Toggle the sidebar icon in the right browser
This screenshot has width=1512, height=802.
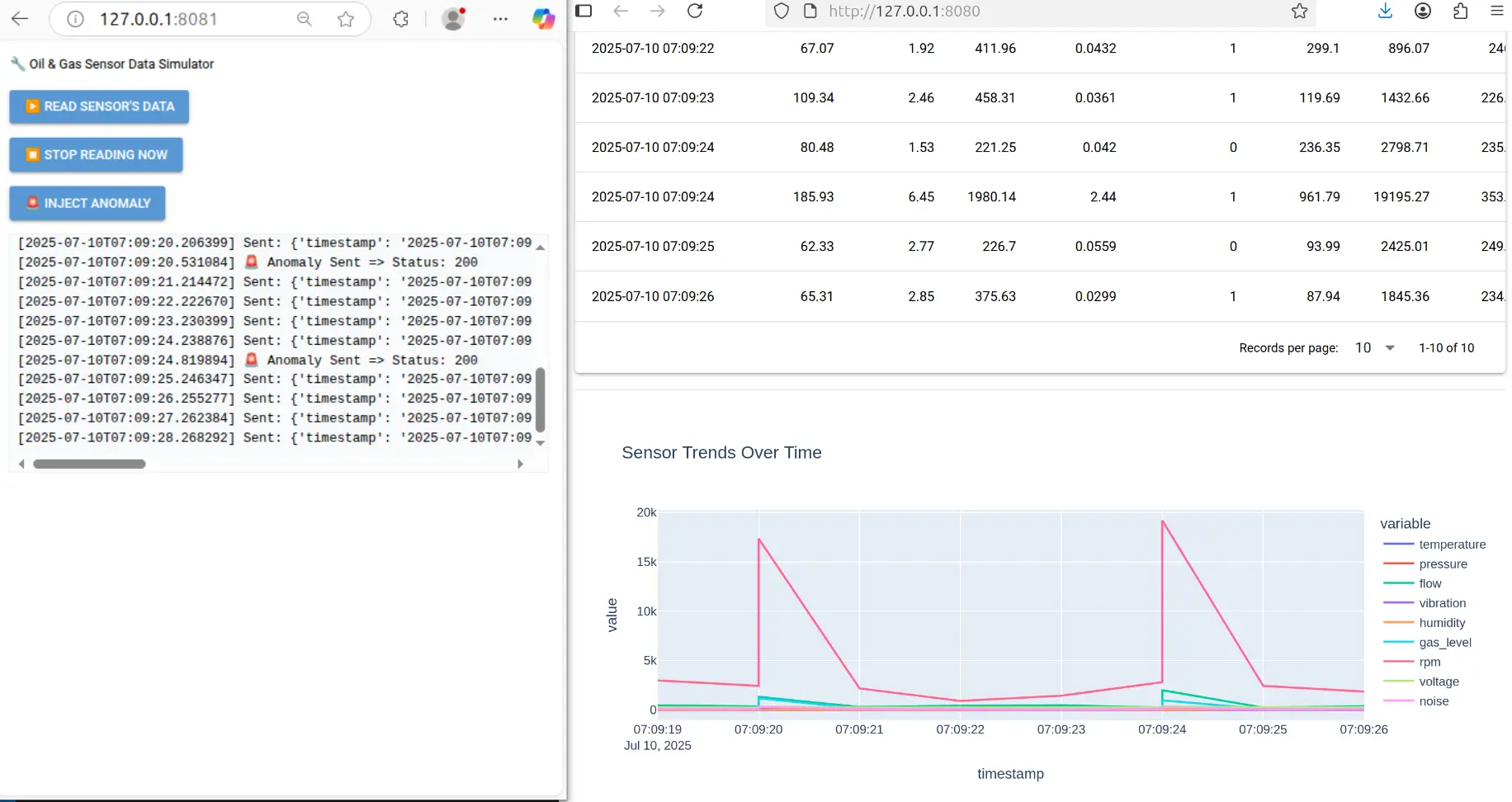pyautogui.click(x=584, y=11)
